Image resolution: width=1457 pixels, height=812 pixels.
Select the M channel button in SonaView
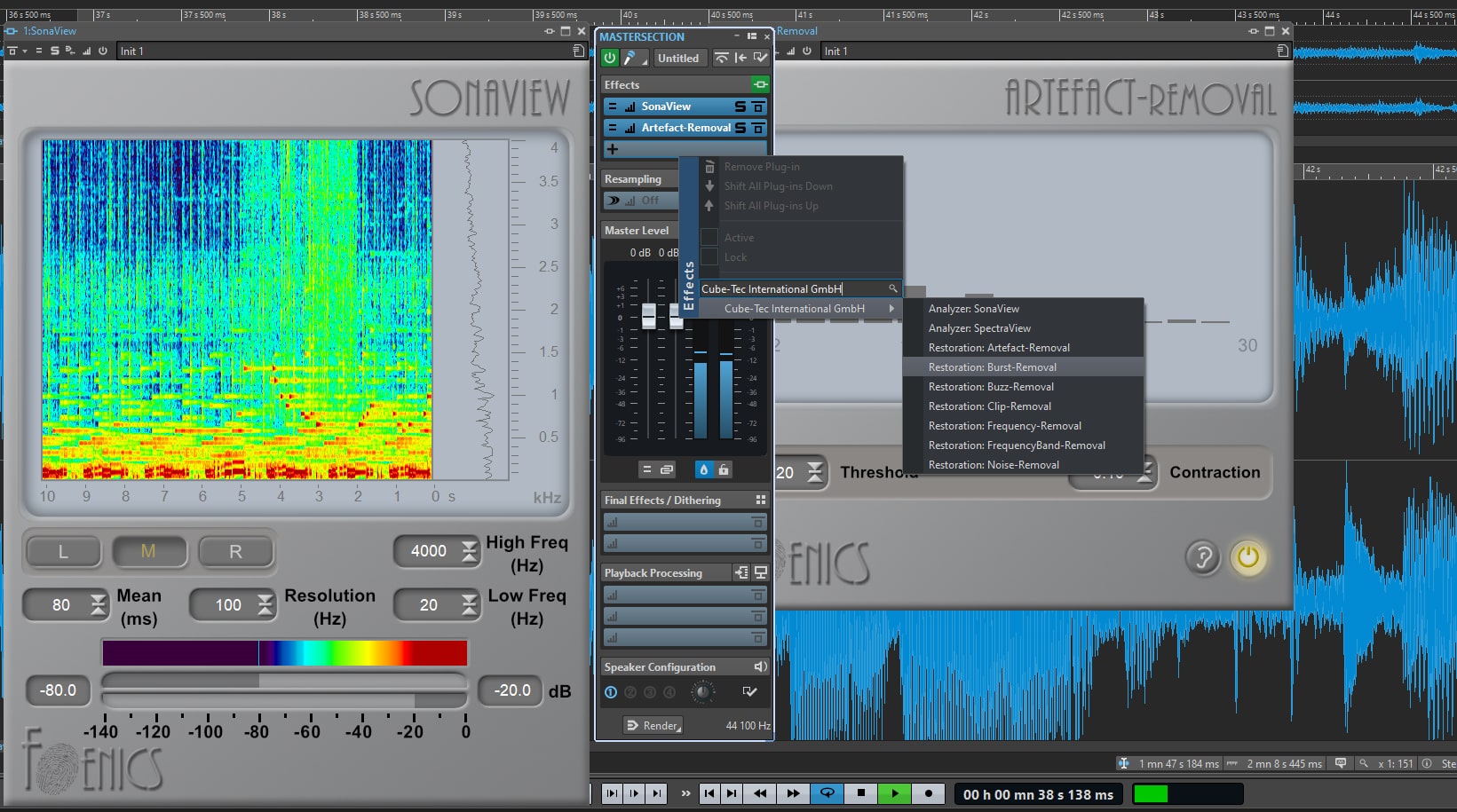pyautogui.click(x=149, y=551)
